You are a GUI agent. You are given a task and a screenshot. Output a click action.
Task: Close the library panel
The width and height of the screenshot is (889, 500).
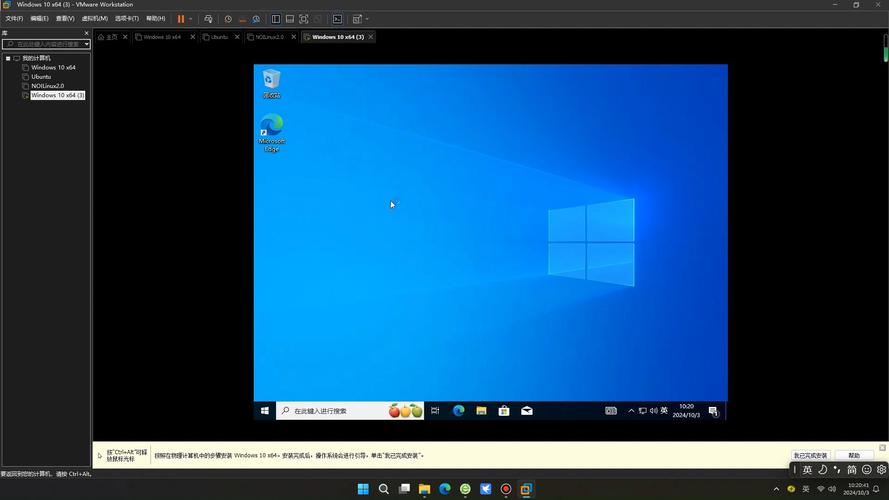click(87, 33)
